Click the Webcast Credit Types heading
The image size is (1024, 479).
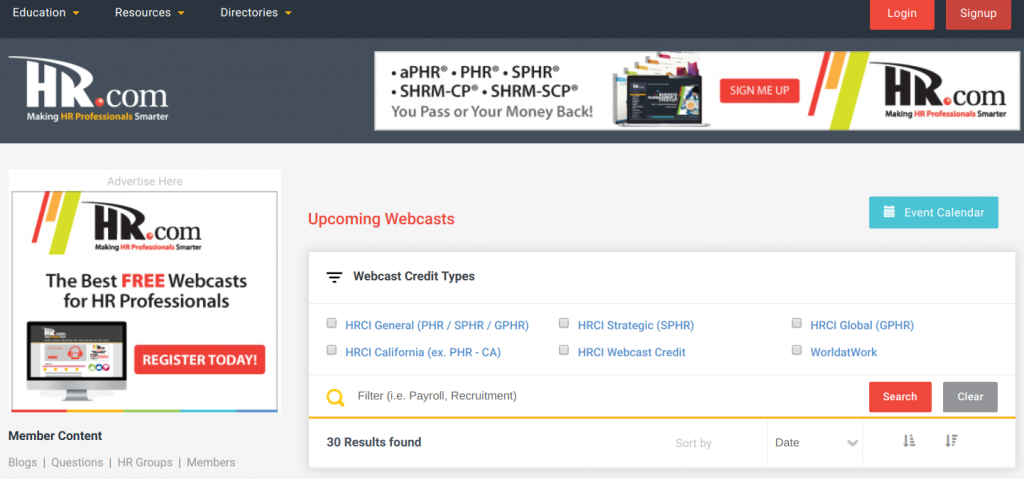(414, 276)
